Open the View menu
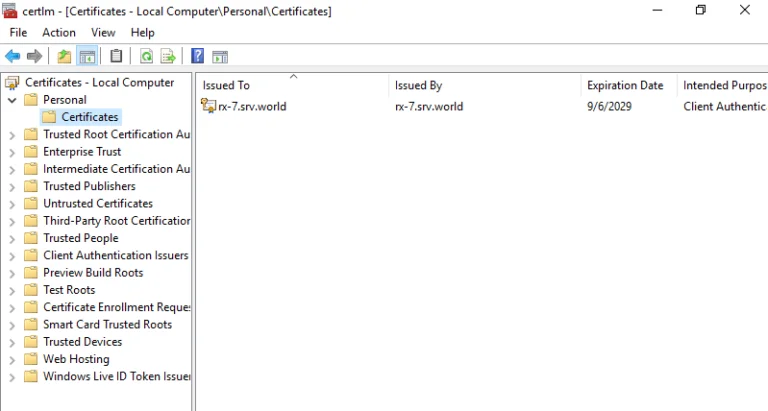768x411 pixels. 103,32
